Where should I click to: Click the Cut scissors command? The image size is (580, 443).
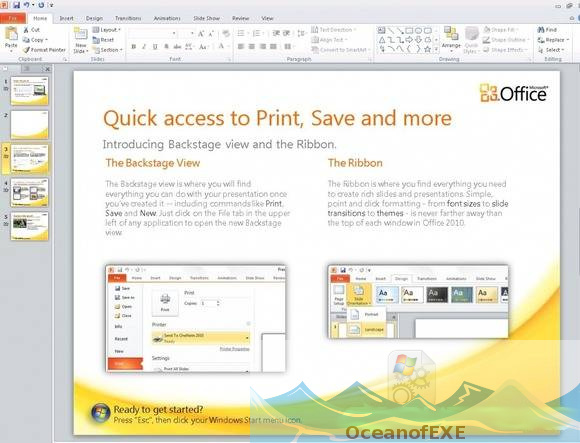(31, 30)
